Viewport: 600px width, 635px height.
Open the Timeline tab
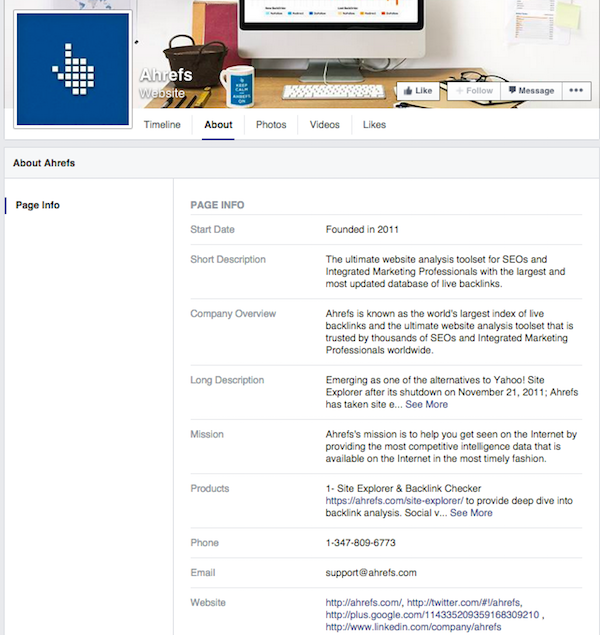(162, 125)
